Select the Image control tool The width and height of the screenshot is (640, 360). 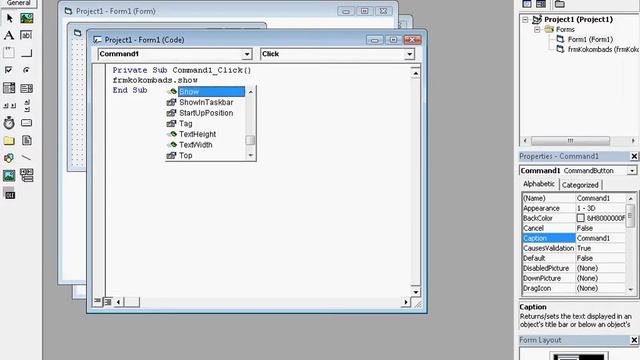click(9, 176)
